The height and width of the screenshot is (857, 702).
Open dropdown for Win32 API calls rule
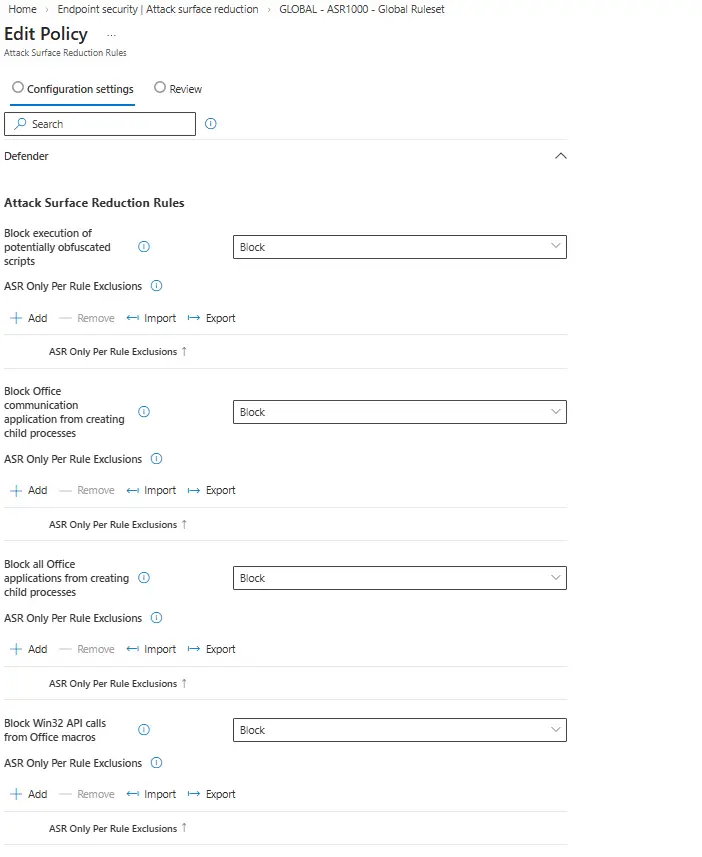tap(399, 730)
